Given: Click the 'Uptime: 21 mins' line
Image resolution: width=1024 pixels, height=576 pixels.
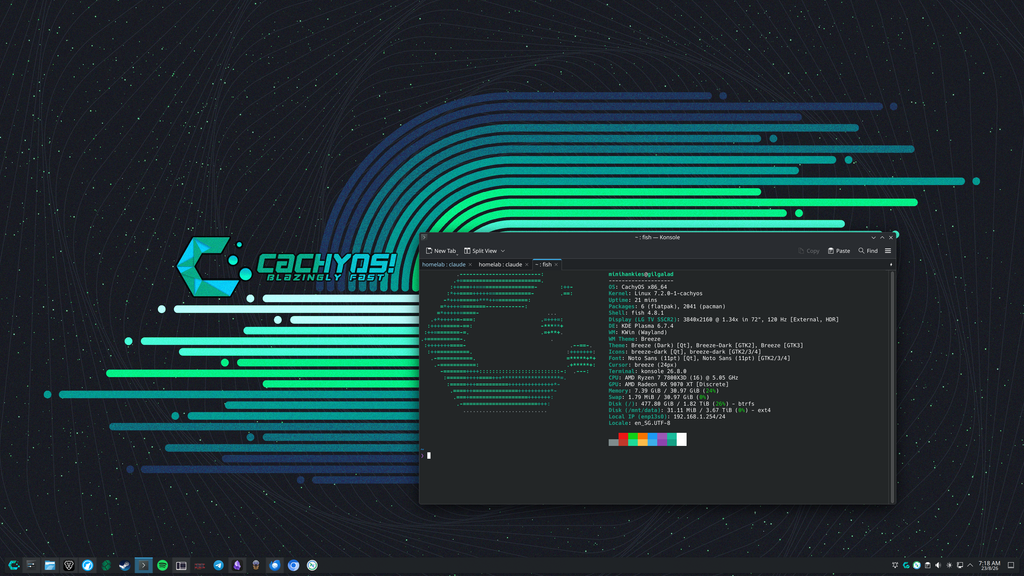Looking at the screenshot, I should (633, 300).
